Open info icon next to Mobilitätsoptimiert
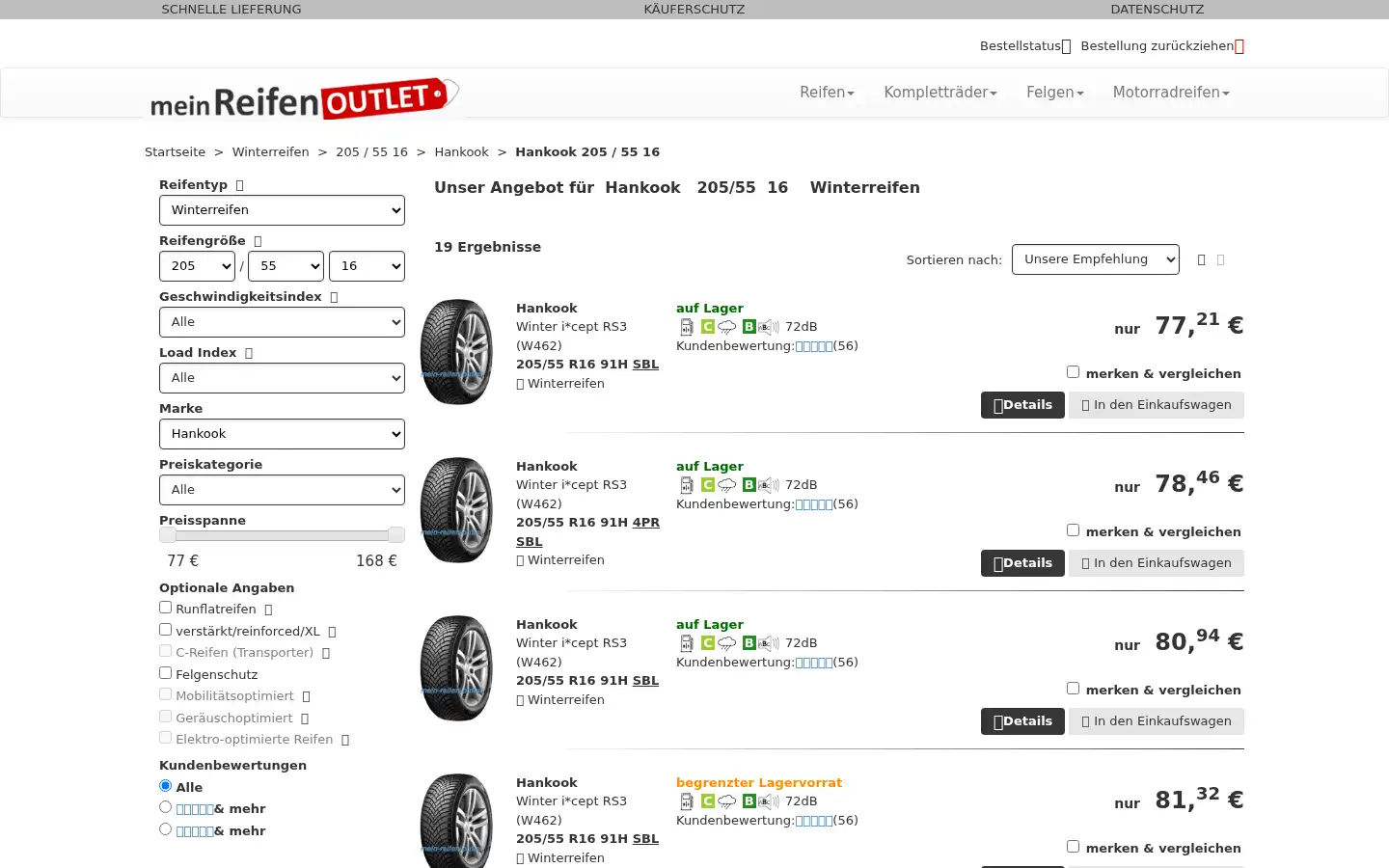 coord(306,696)
